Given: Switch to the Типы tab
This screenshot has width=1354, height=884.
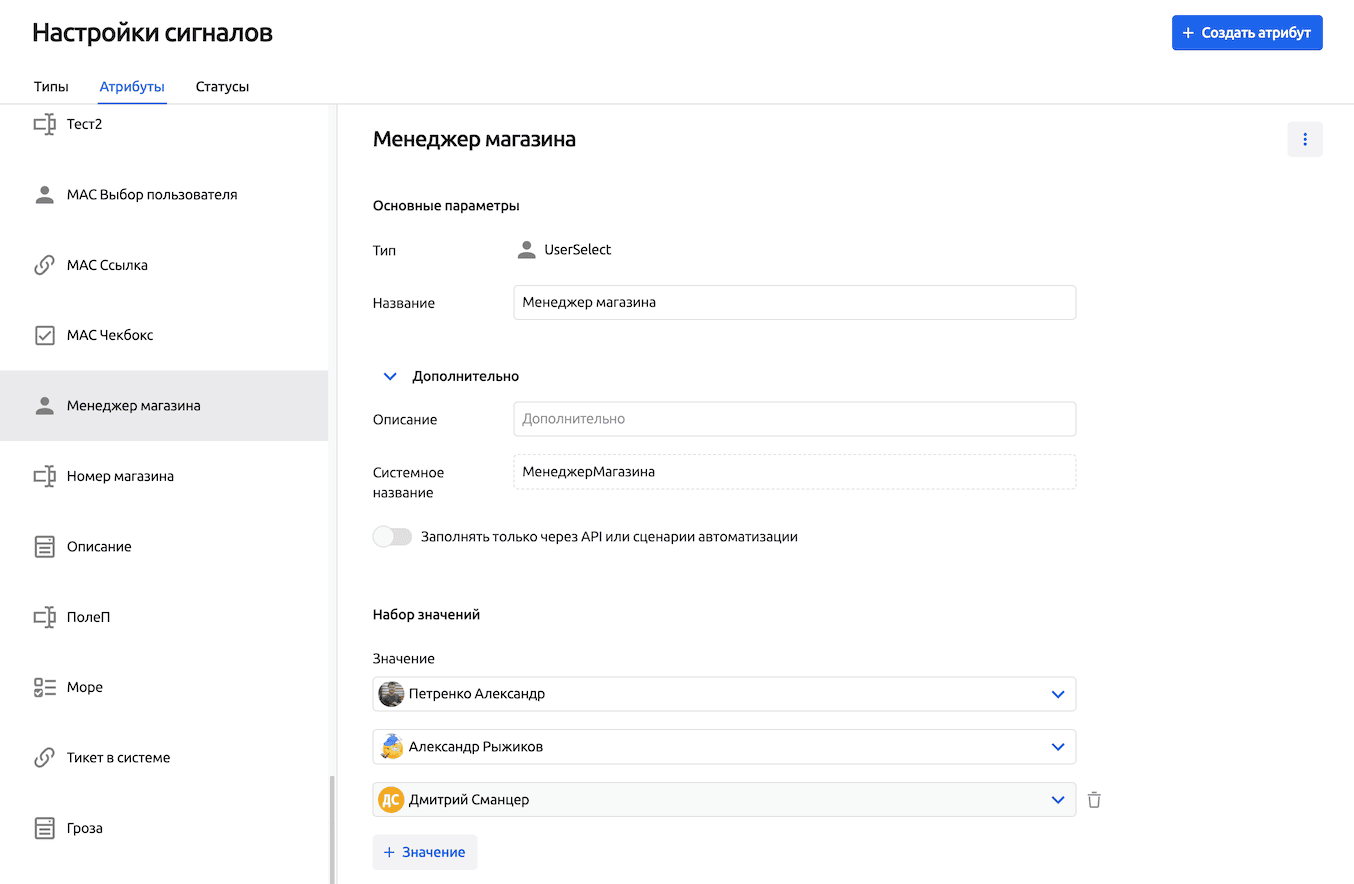Looking at the screenshot, I should (x=51, y=87).
